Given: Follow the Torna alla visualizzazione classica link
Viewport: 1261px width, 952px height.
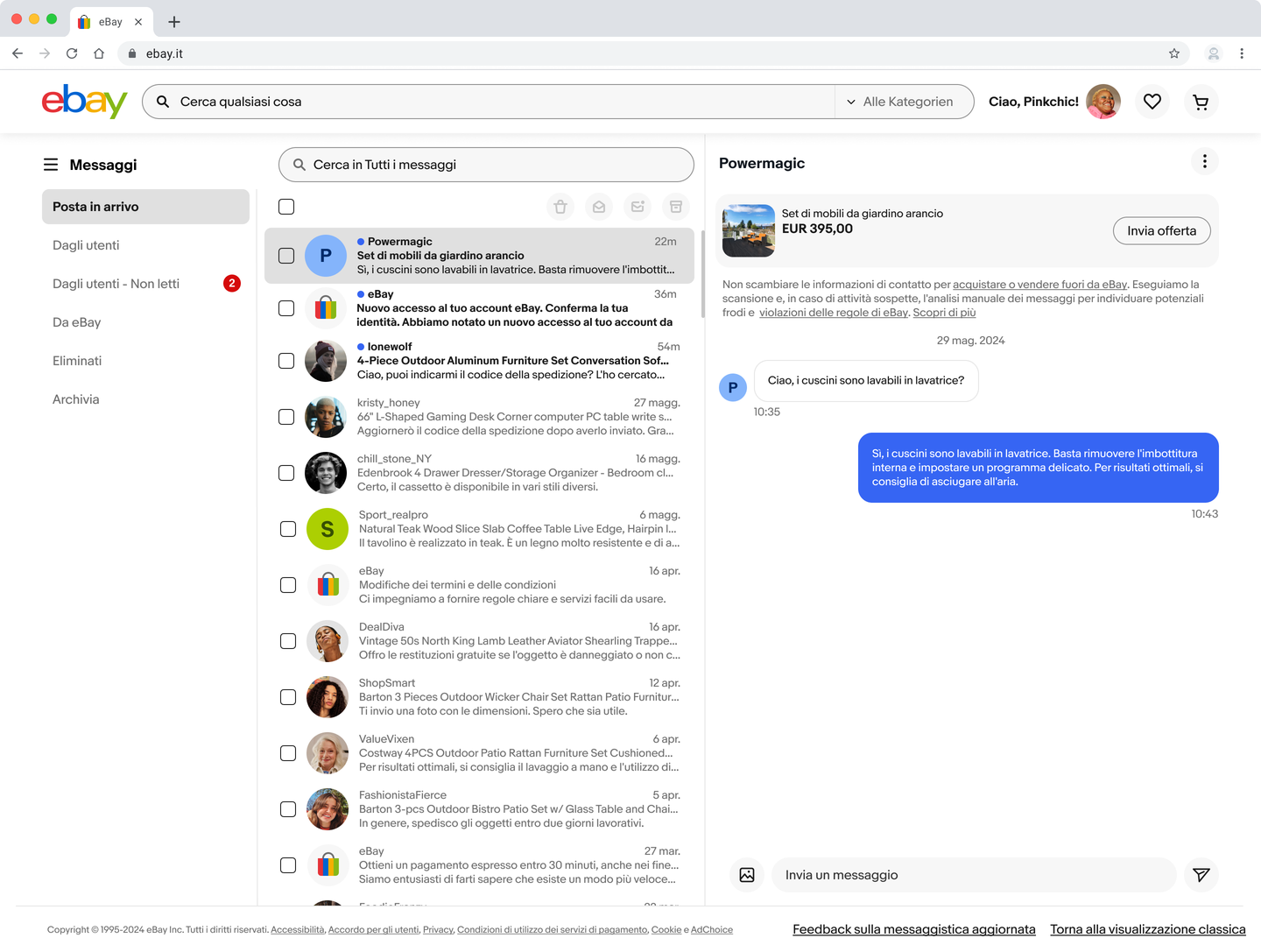Looking at the screenshot, I should [1148, 929].
